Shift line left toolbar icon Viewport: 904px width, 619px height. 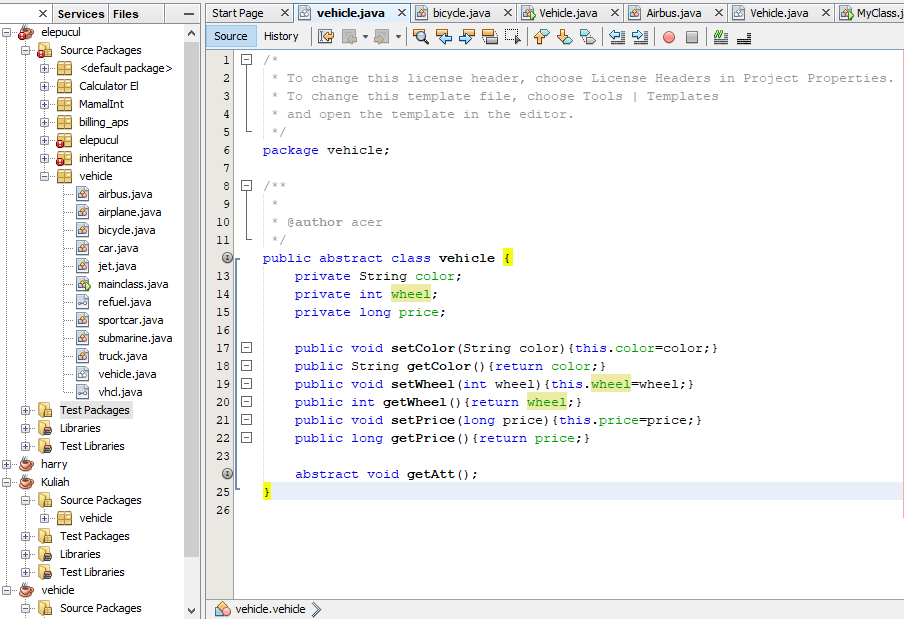(x=617, y=37)
